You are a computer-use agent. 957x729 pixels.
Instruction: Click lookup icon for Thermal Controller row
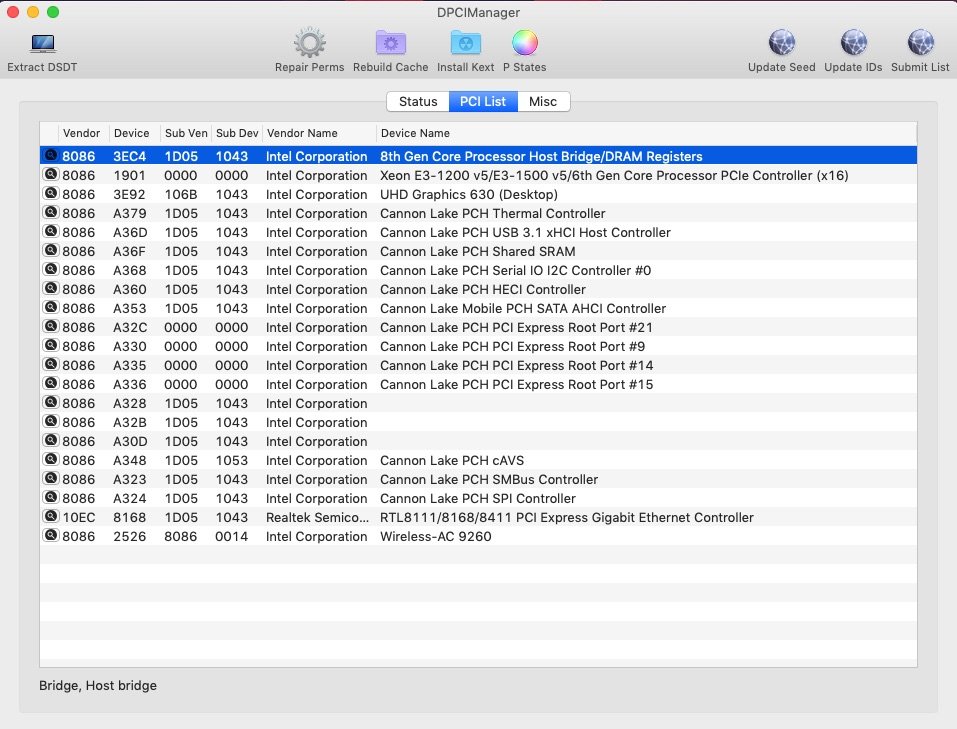coord(51,212)
